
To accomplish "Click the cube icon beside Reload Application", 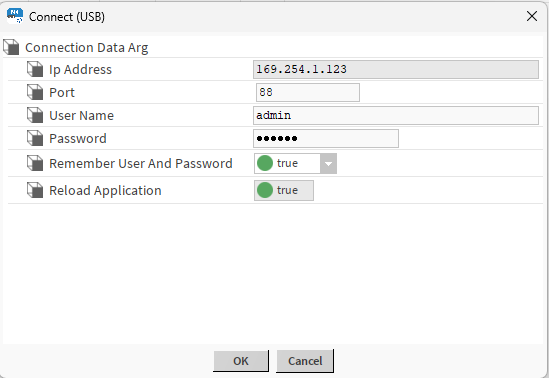I will [35, 190].
